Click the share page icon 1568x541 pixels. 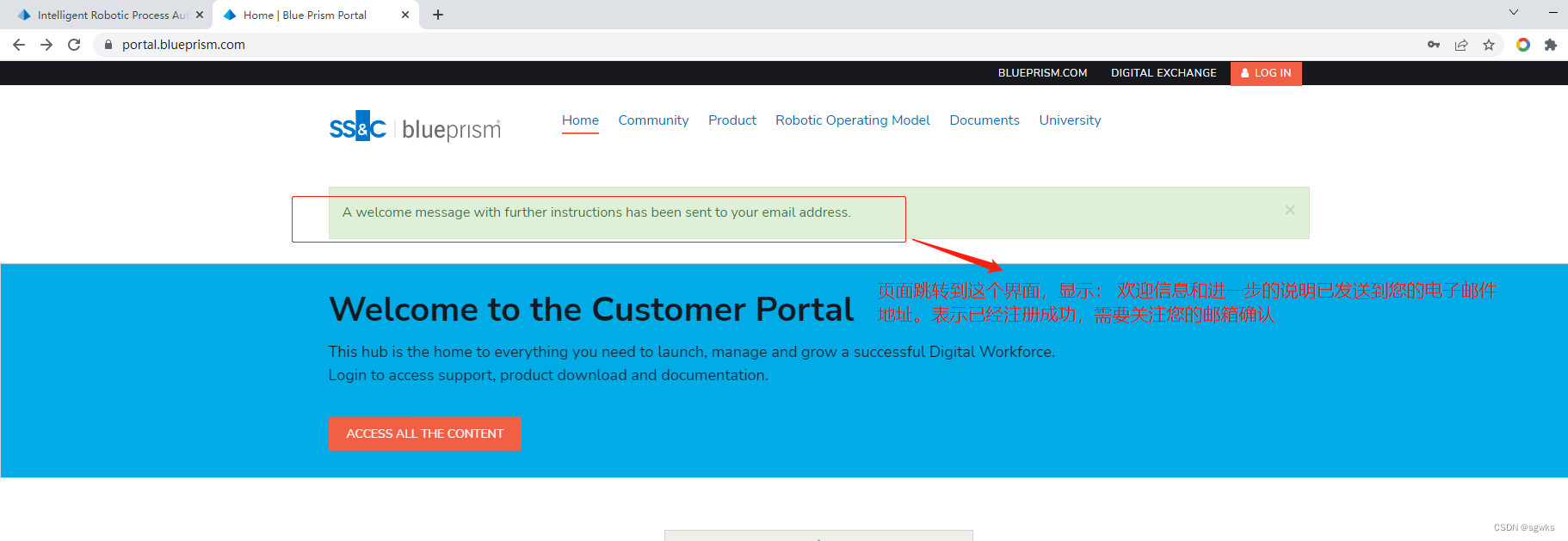[x=1461, y=45]
